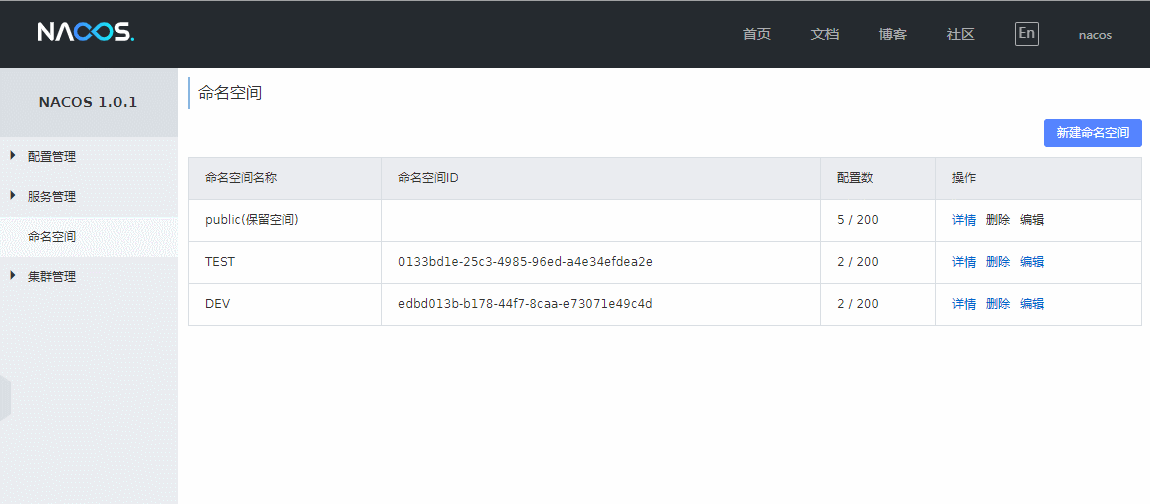Image resolution: width=1150 pixels, height=504 pixels.
Task: Expand the 配置管理 menu arrow
Action: [x=13, y=156]
